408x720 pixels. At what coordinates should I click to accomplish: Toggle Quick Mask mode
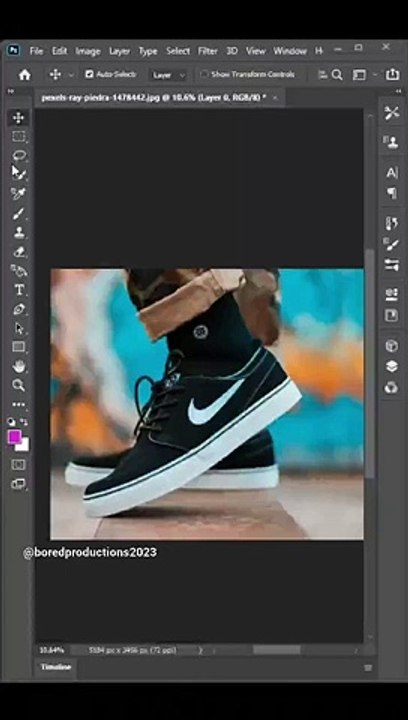pos(18,465)
